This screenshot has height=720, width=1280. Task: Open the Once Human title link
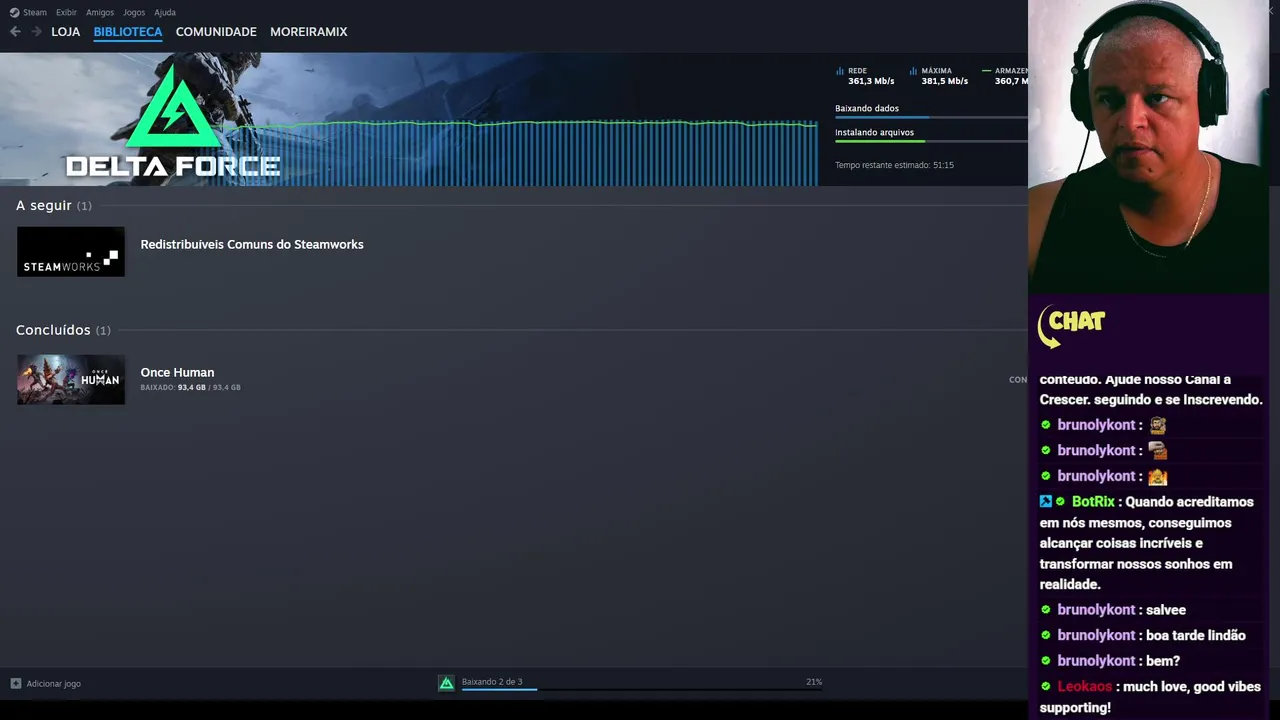(177, 372)
